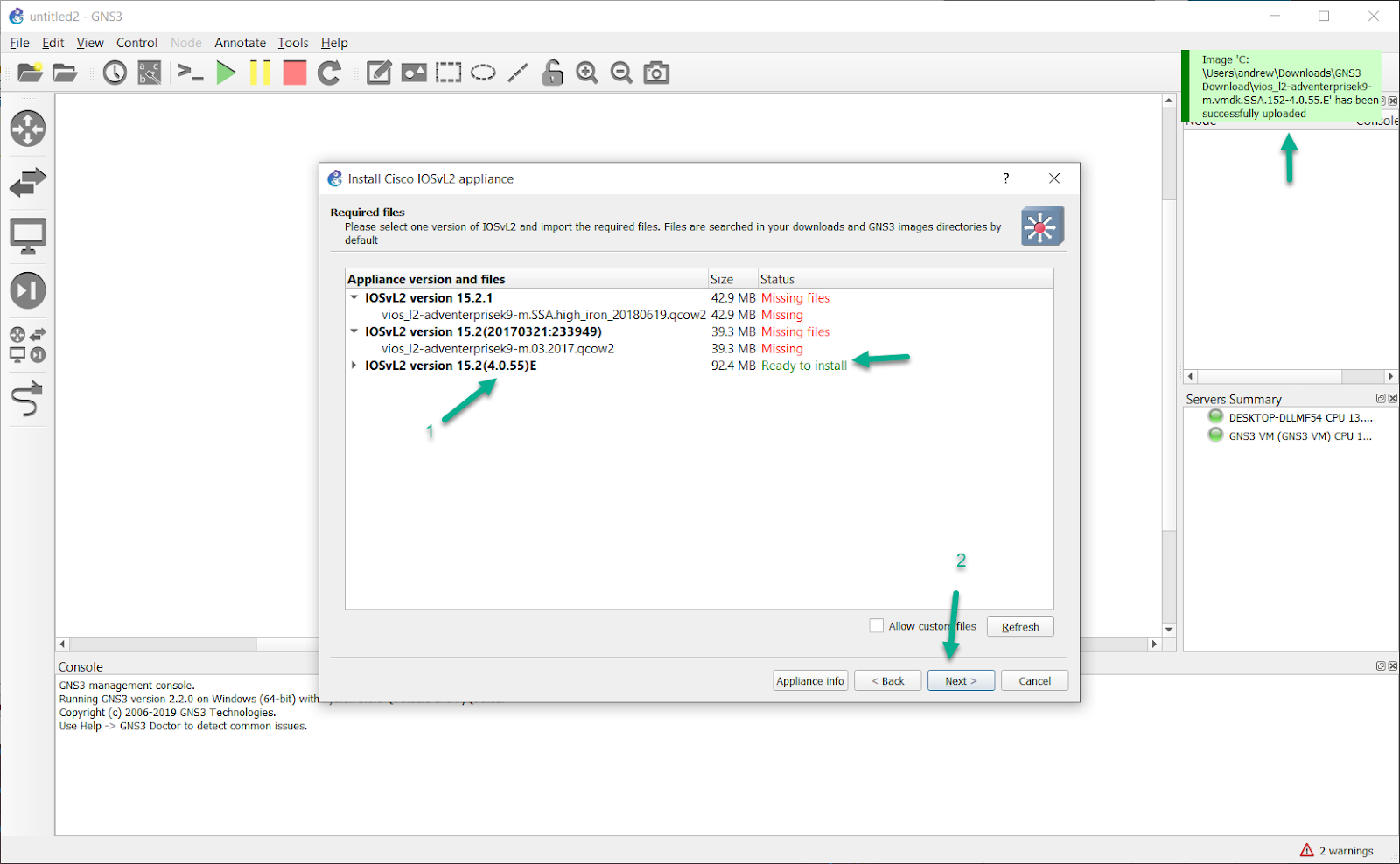
Task: Click the zoom out magnifier icon
Action: [621, 73]
